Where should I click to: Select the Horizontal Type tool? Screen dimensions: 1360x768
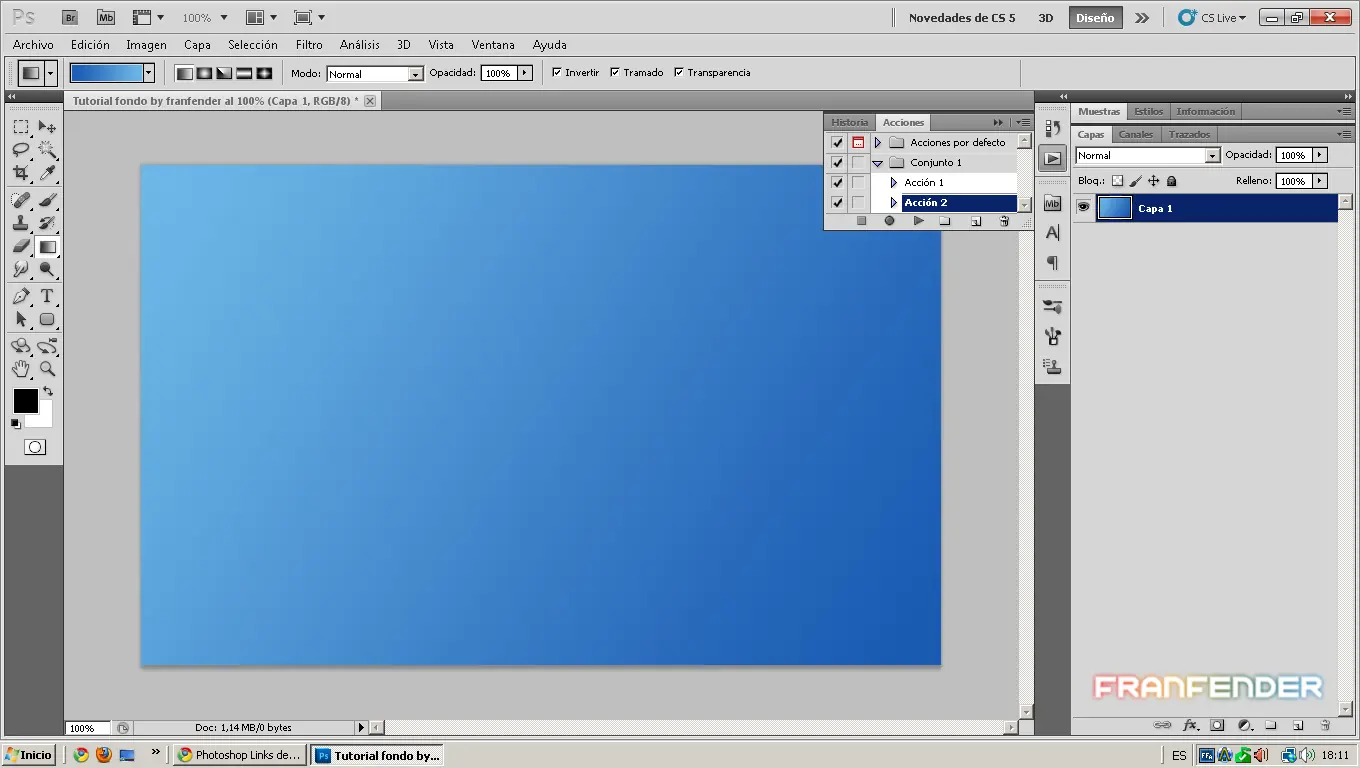pos(47,296)
